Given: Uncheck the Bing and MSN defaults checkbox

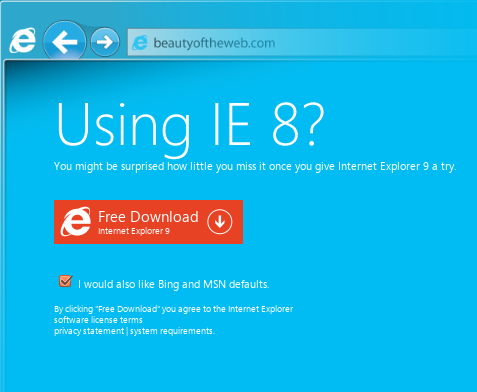Looking at the screenshot, I should (x=65, y=281).
